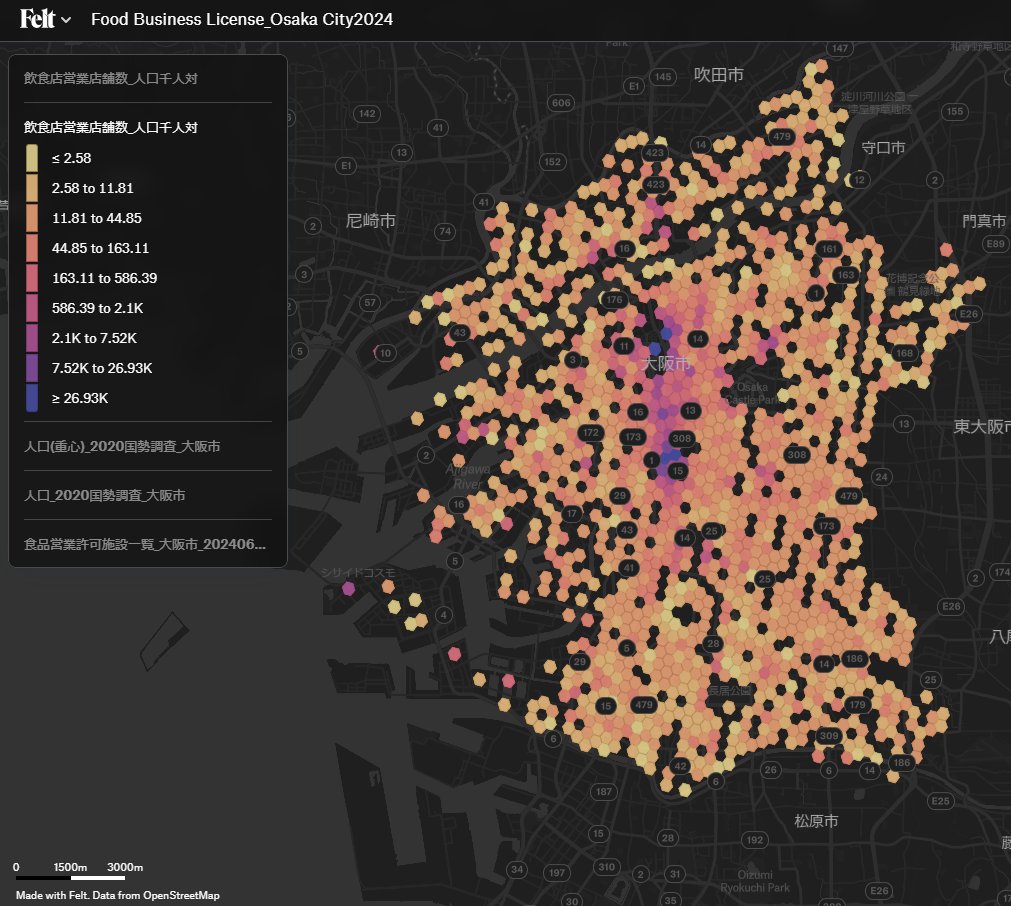
Task: Click the route 309 road shield
Action: point(829,736)
